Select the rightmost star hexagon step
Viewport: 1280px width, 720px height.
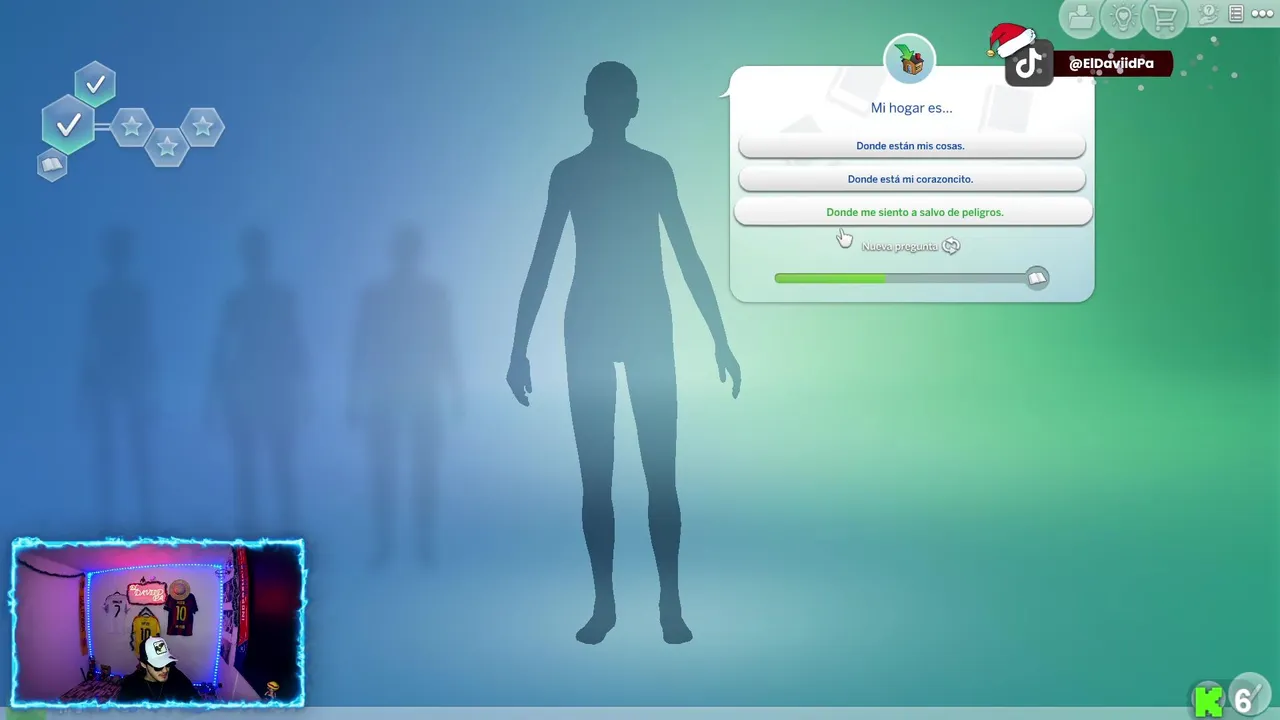coord(203,126)
